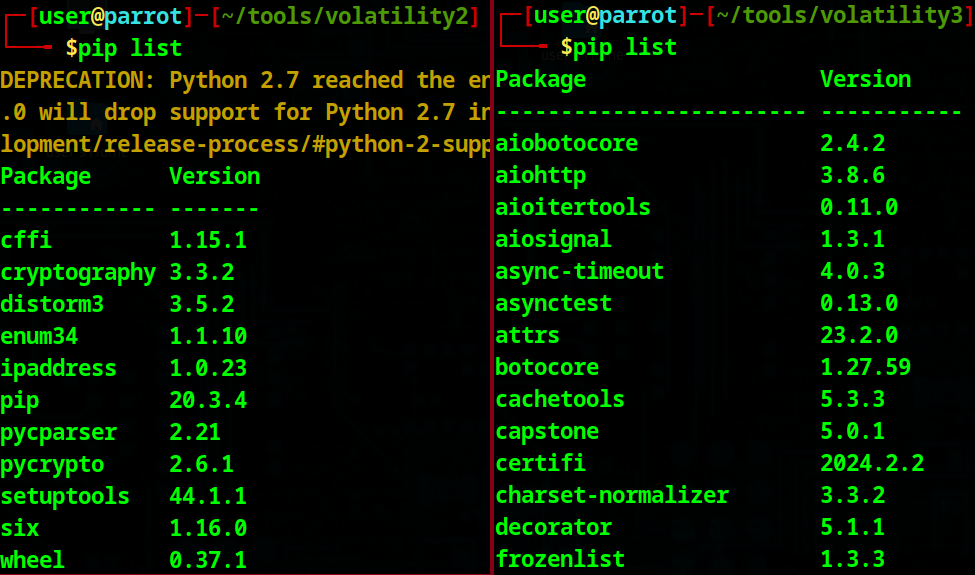Select the capstone package name

point(547,433)
